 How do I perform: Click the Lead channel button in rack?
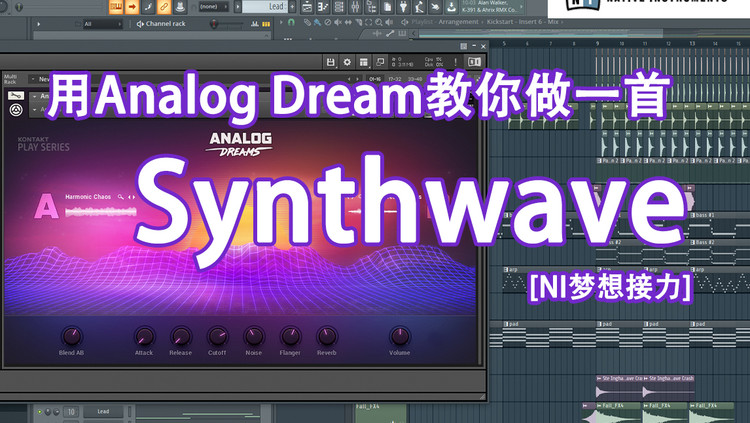point(103,412)
